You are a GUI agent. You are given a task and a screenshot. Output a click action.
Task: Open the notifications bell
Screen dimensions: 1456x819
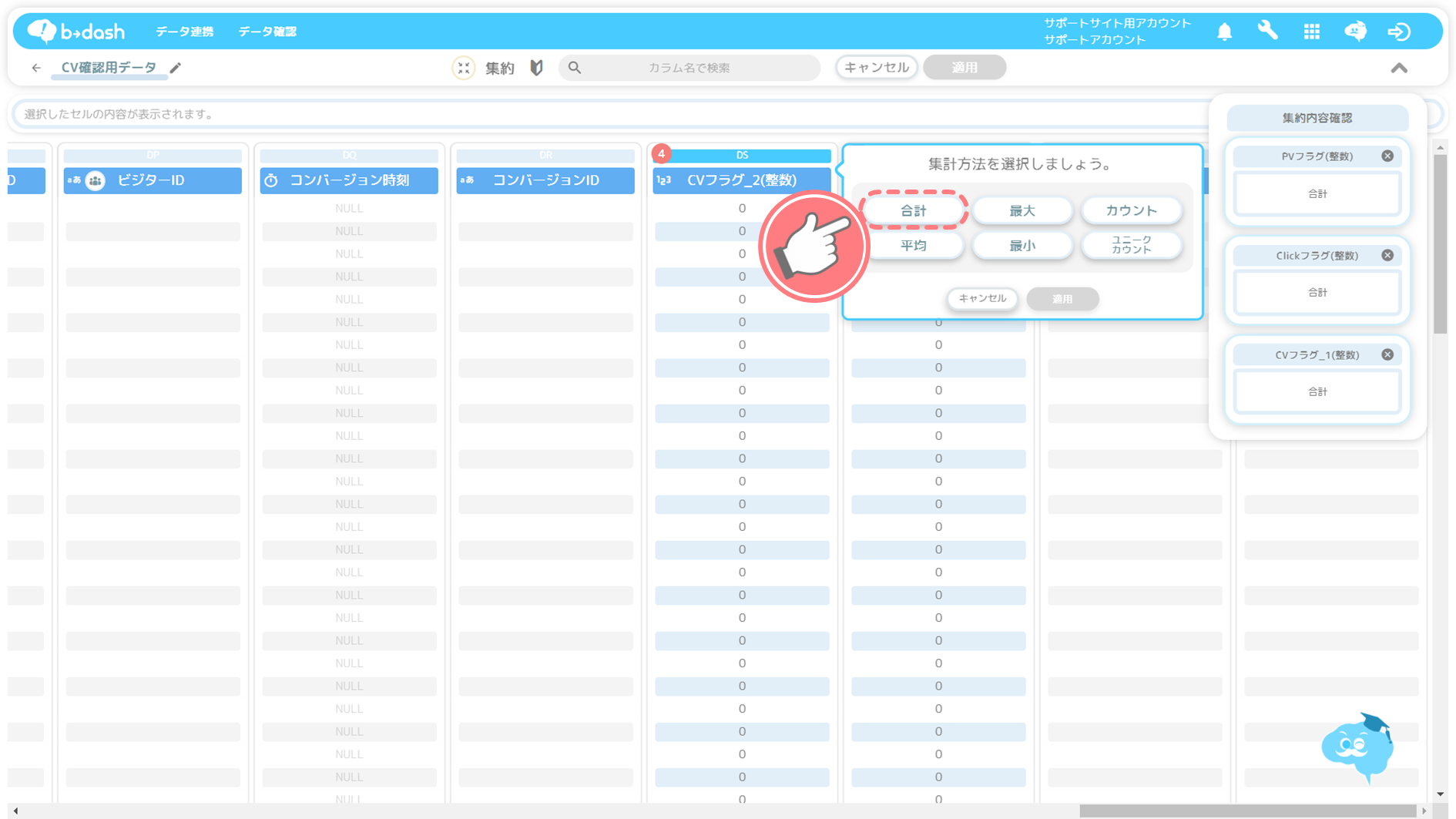click(x=1224, y=32)
